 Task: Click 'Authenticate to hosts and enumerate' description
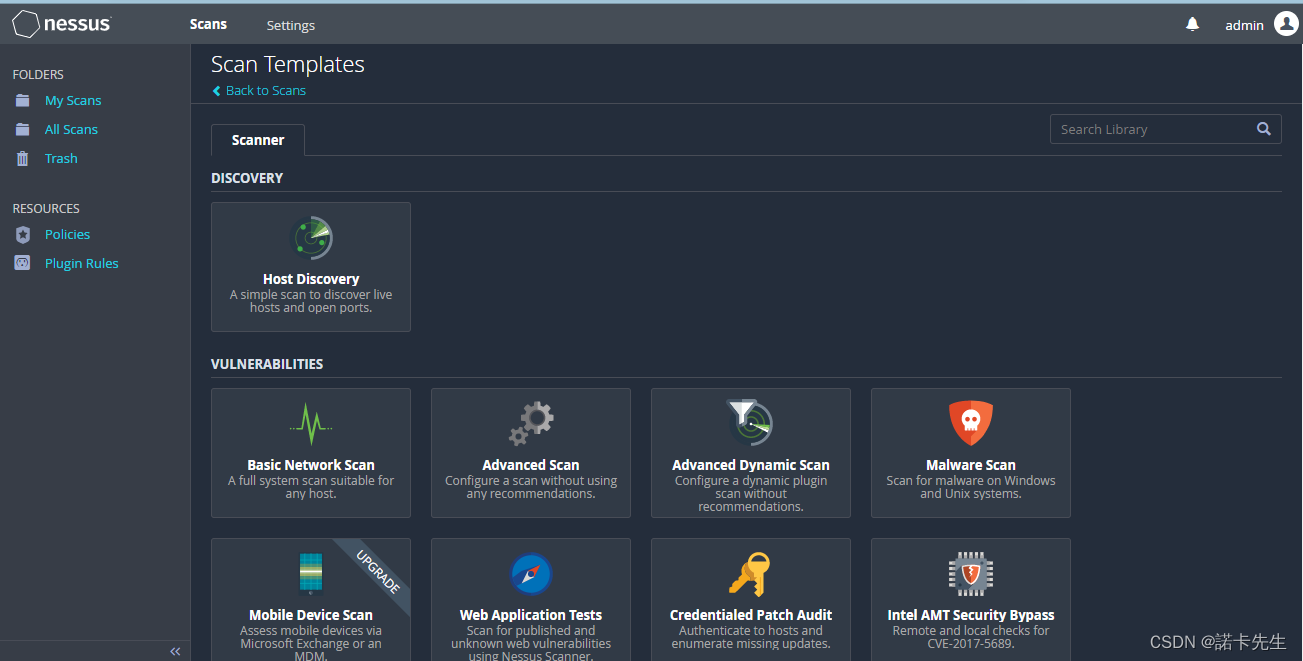(x=751, y=637)
